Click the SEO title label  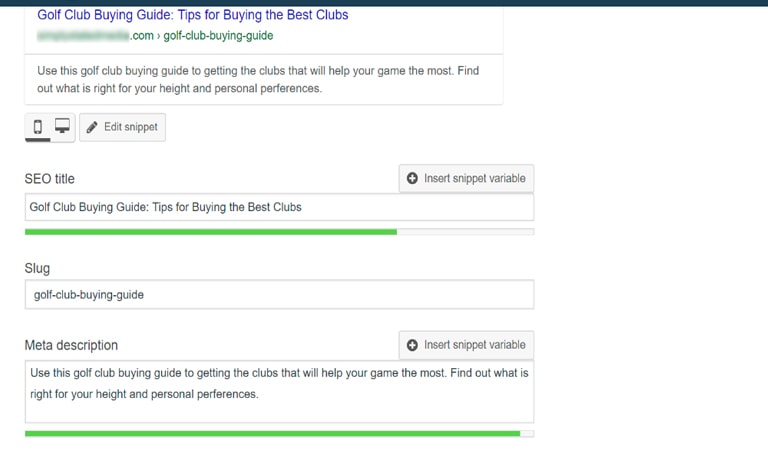coord(49,179)
